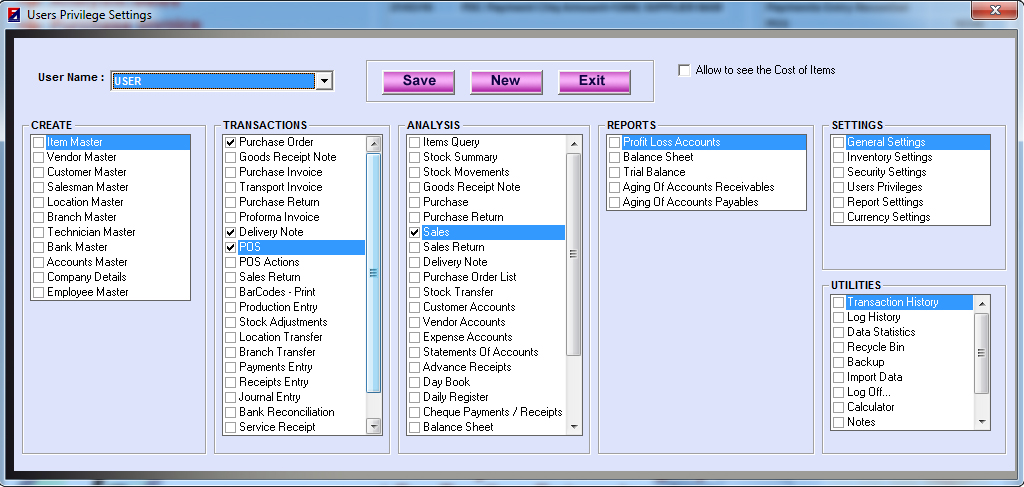Uncheck the Purchase Order checkbox
This screenshot has height=487, width=1024.
[231, 142]
